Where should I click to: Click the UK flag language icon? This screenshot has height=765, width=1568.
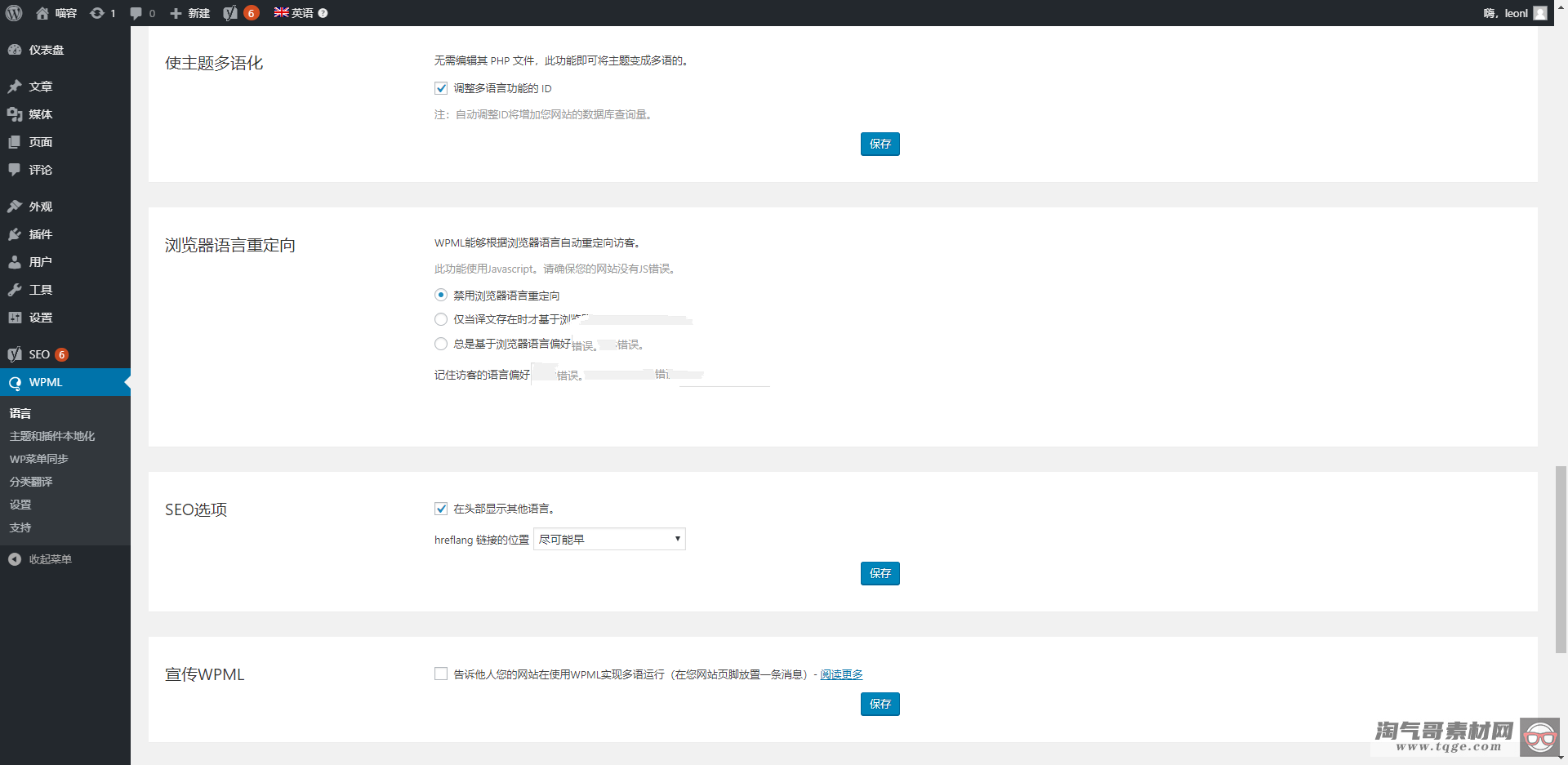[281, 12]
